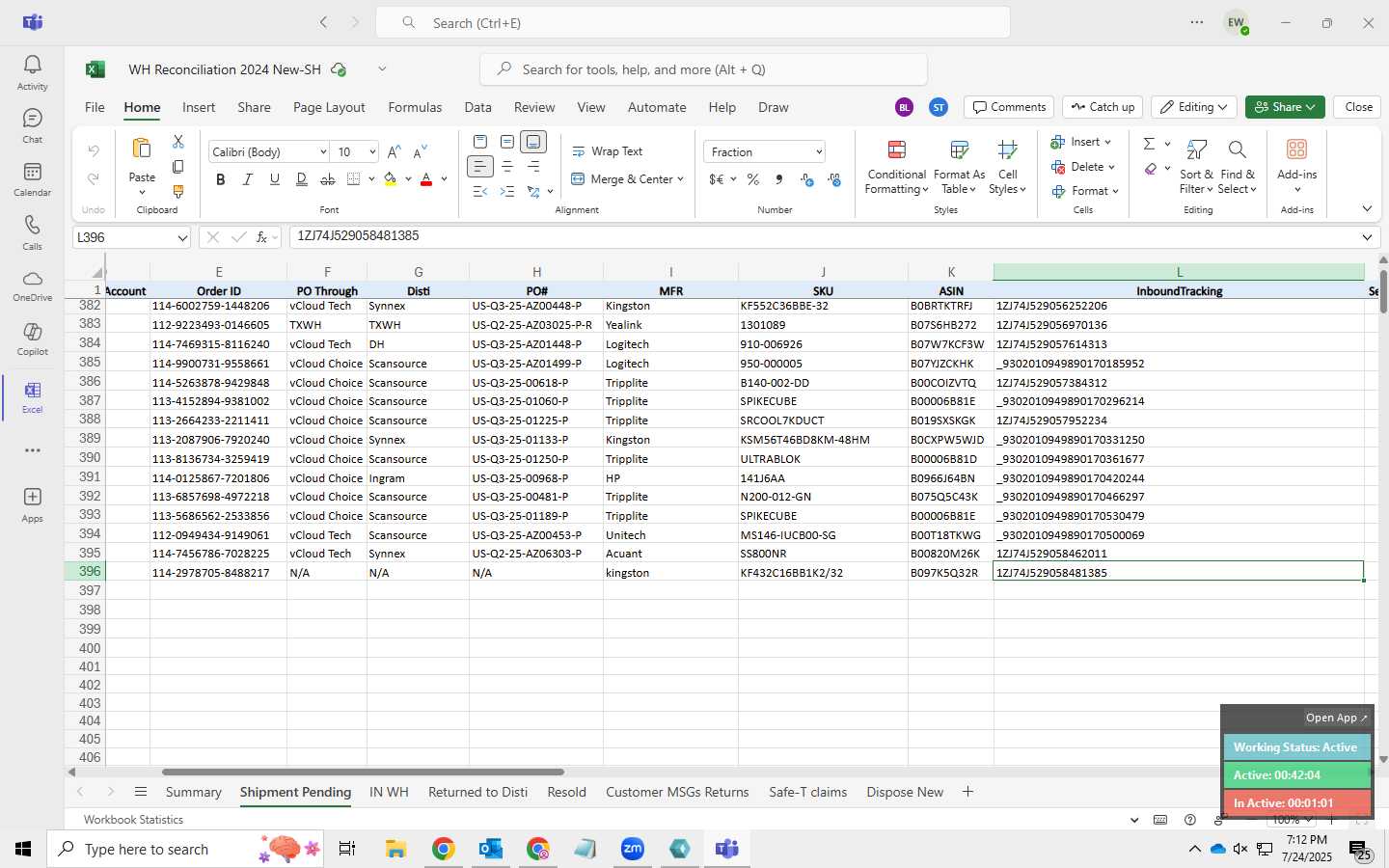Click the Teams search box
1389x868 pixels.
693,22
